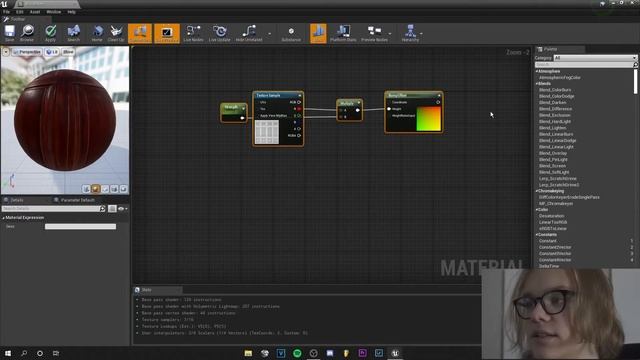Toggle the Live Nodes toolbar button
Viewport: 640px width, 360px height.
(x=193, y=33)
